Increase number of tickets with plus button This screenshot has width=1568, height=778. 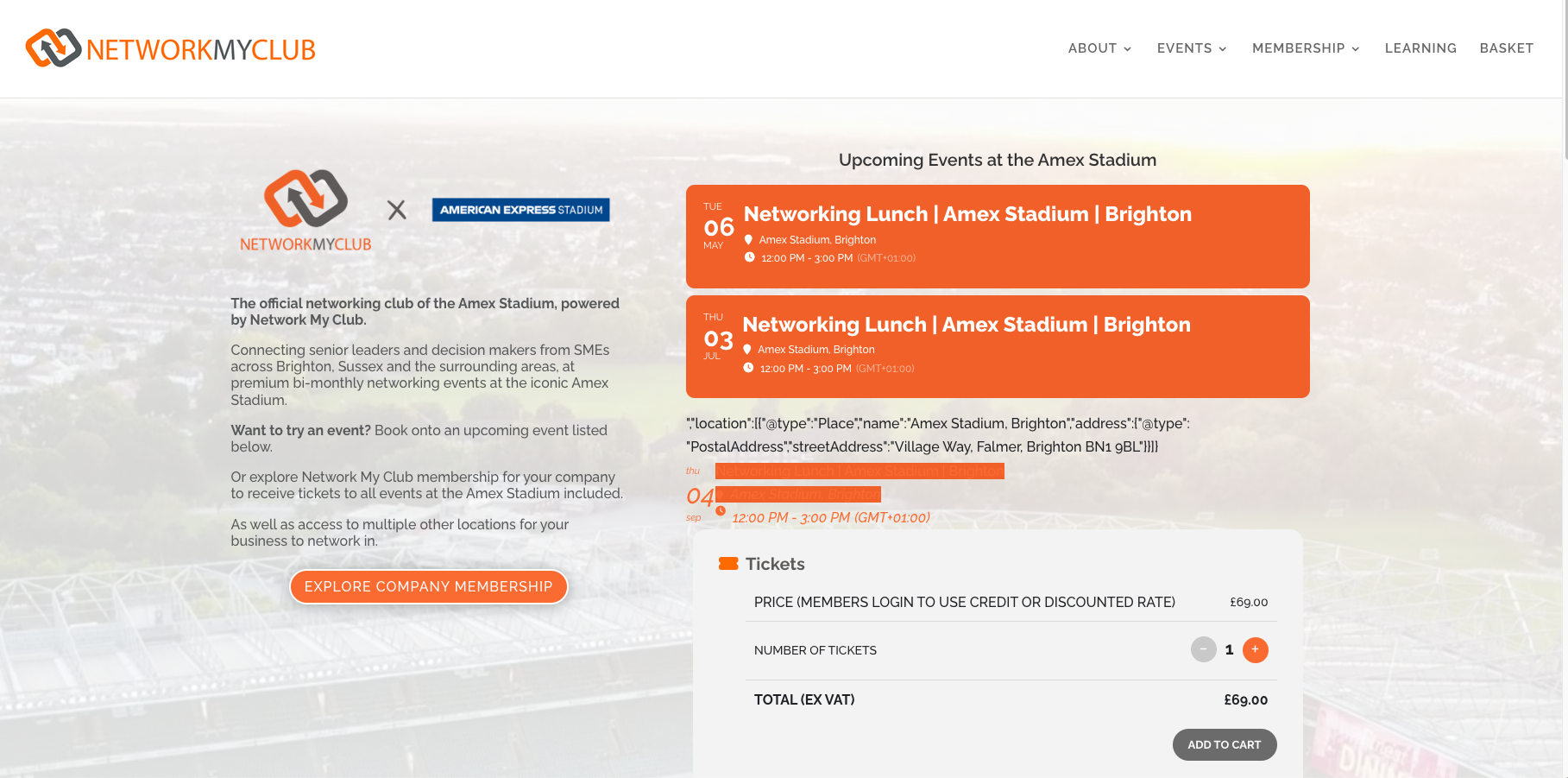tap(1256, 649)
